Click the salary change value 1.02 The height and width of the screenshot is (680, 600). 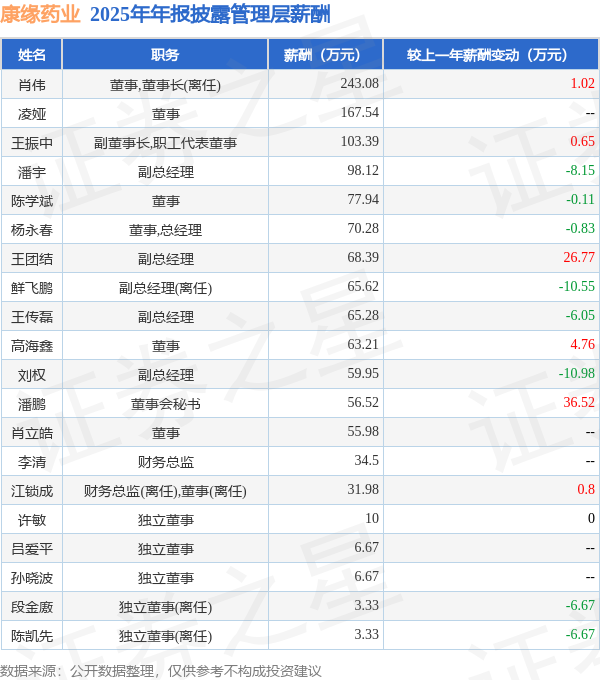point(582,83)
